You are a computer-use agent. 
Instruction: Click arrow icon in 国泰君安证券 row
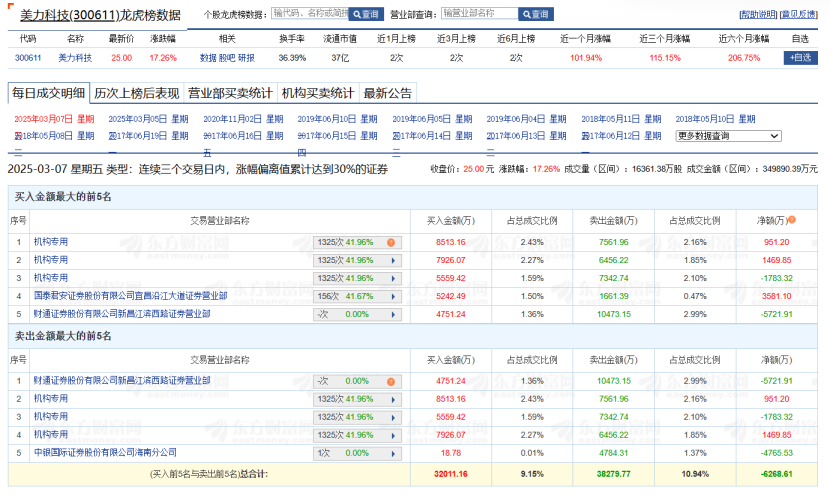coord(391,296)
